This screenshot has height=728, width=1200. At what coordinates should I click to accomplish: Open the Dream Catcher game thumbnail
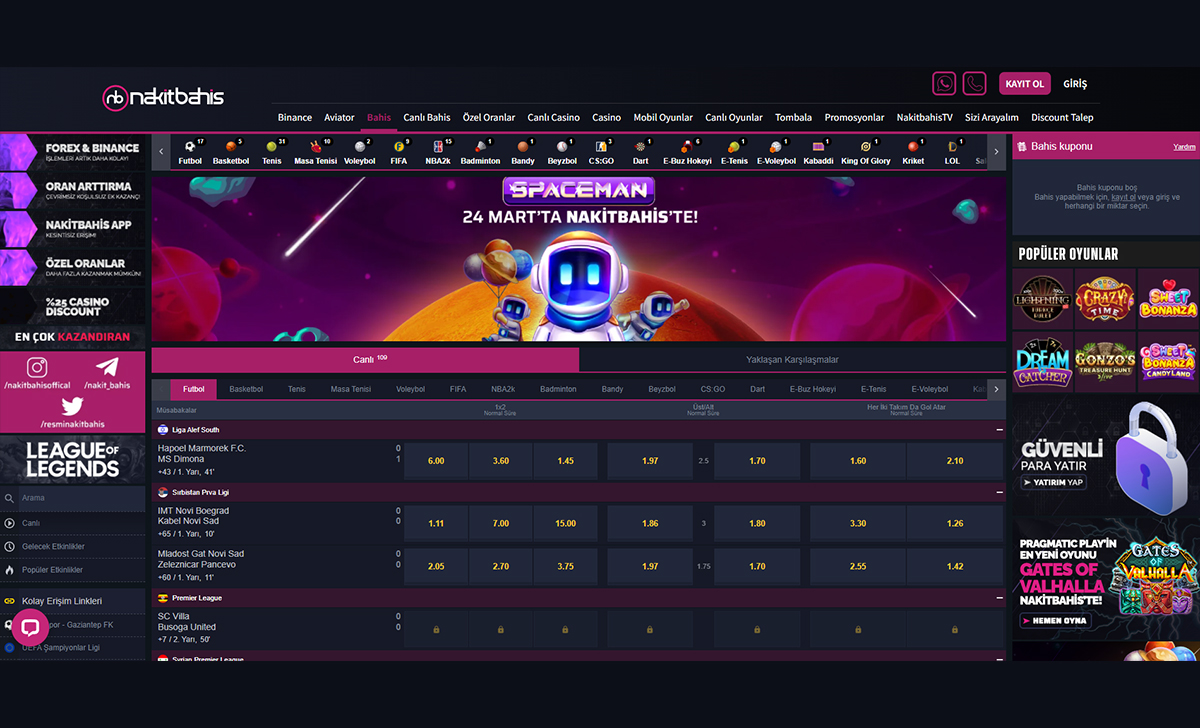(x=1043, y=360)
